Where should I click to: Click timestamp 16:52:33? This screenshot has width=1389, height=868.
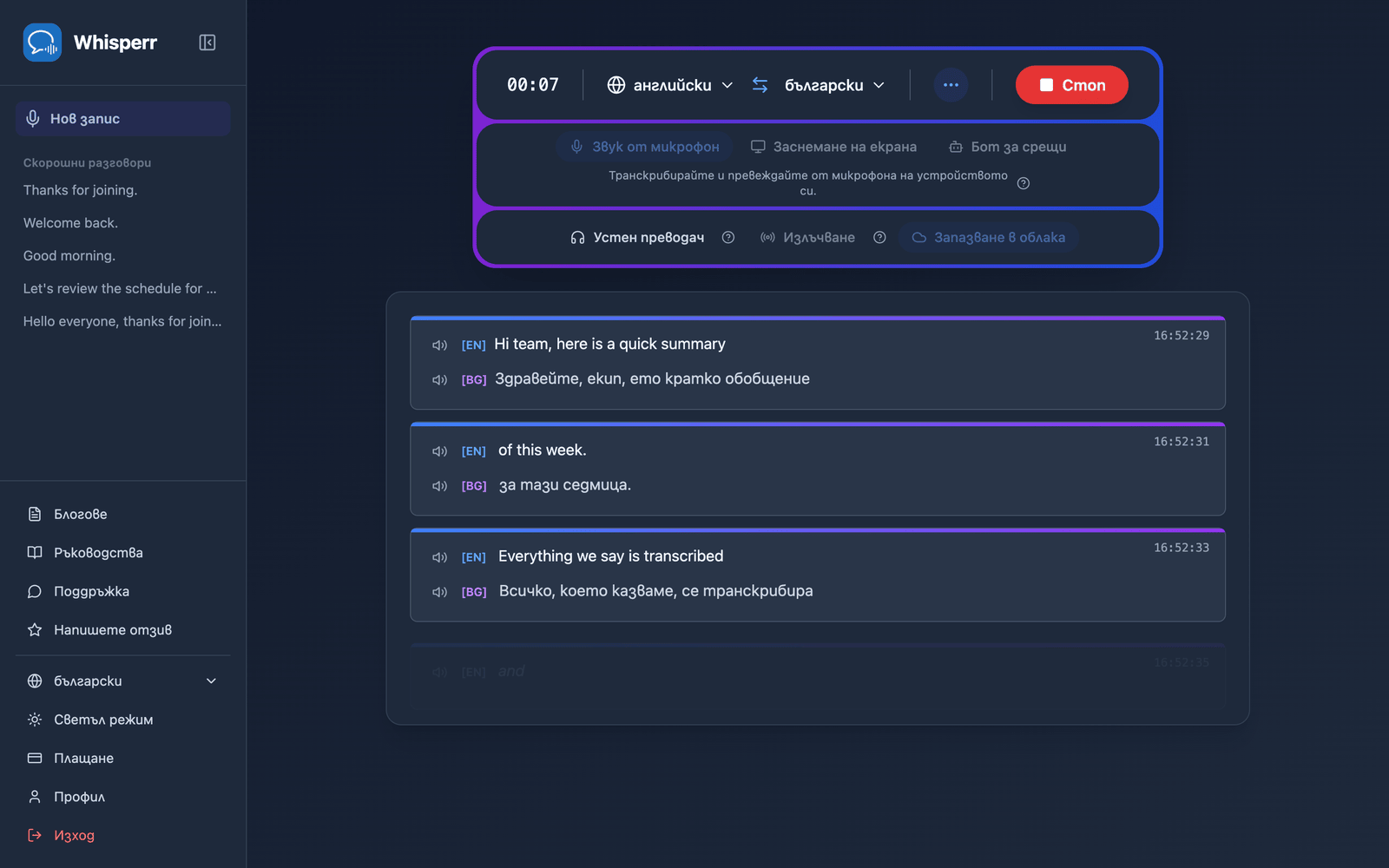[1181, 547]
